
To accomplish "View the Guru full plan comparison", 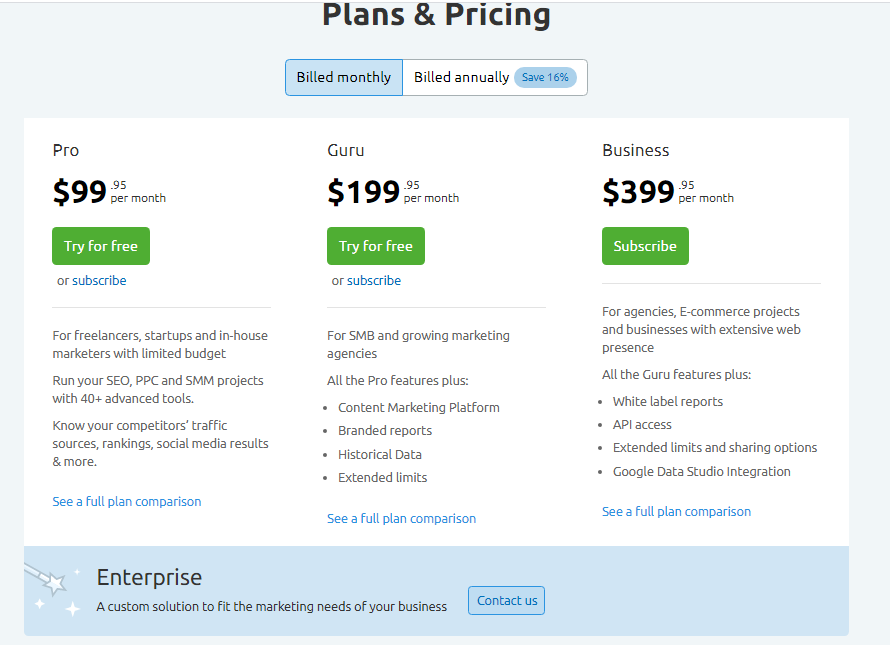I will click(x=401, y=519).
